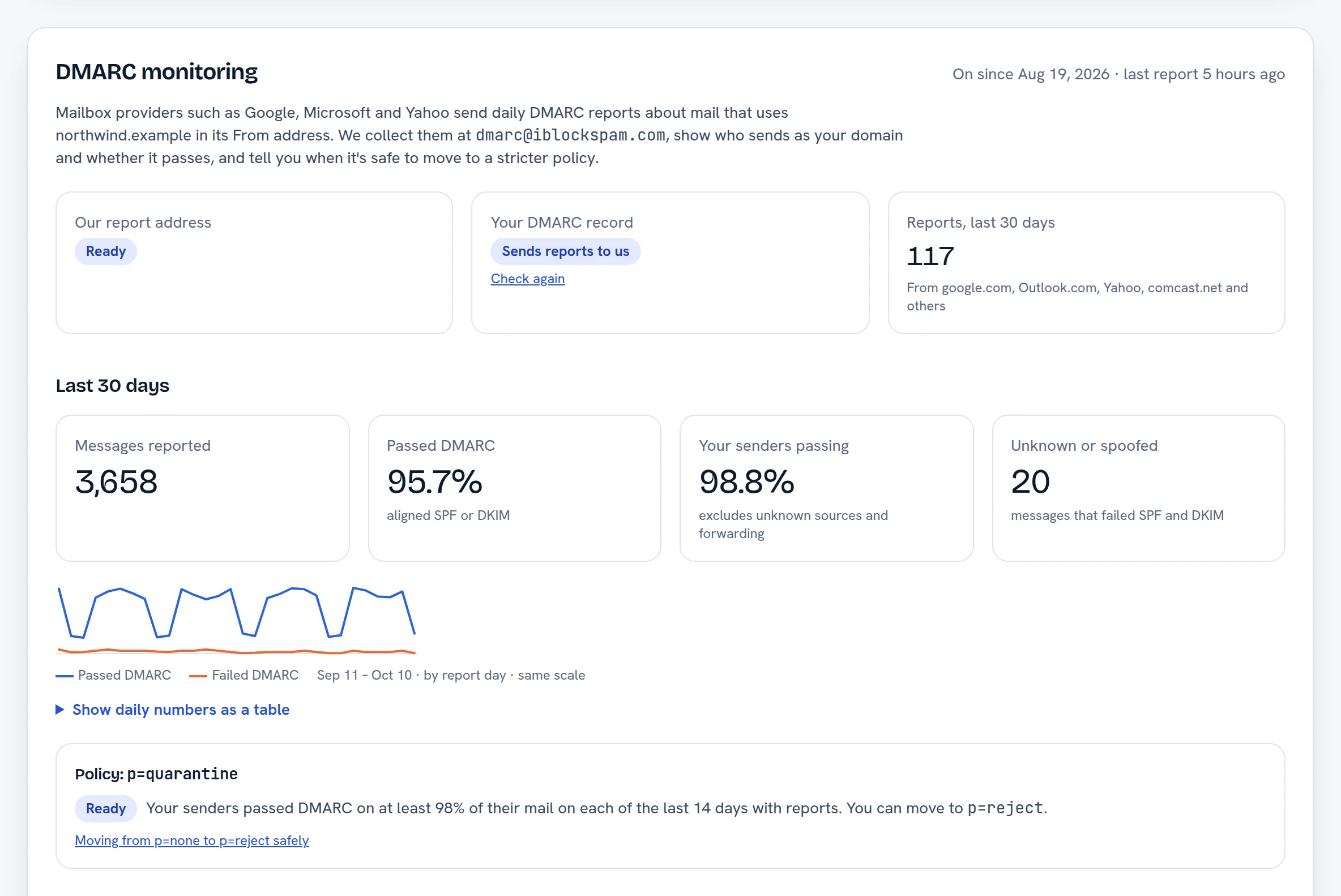Click the 117 reports count
This screenshot has width=1341, height=896.
click(x=930, y=255)
